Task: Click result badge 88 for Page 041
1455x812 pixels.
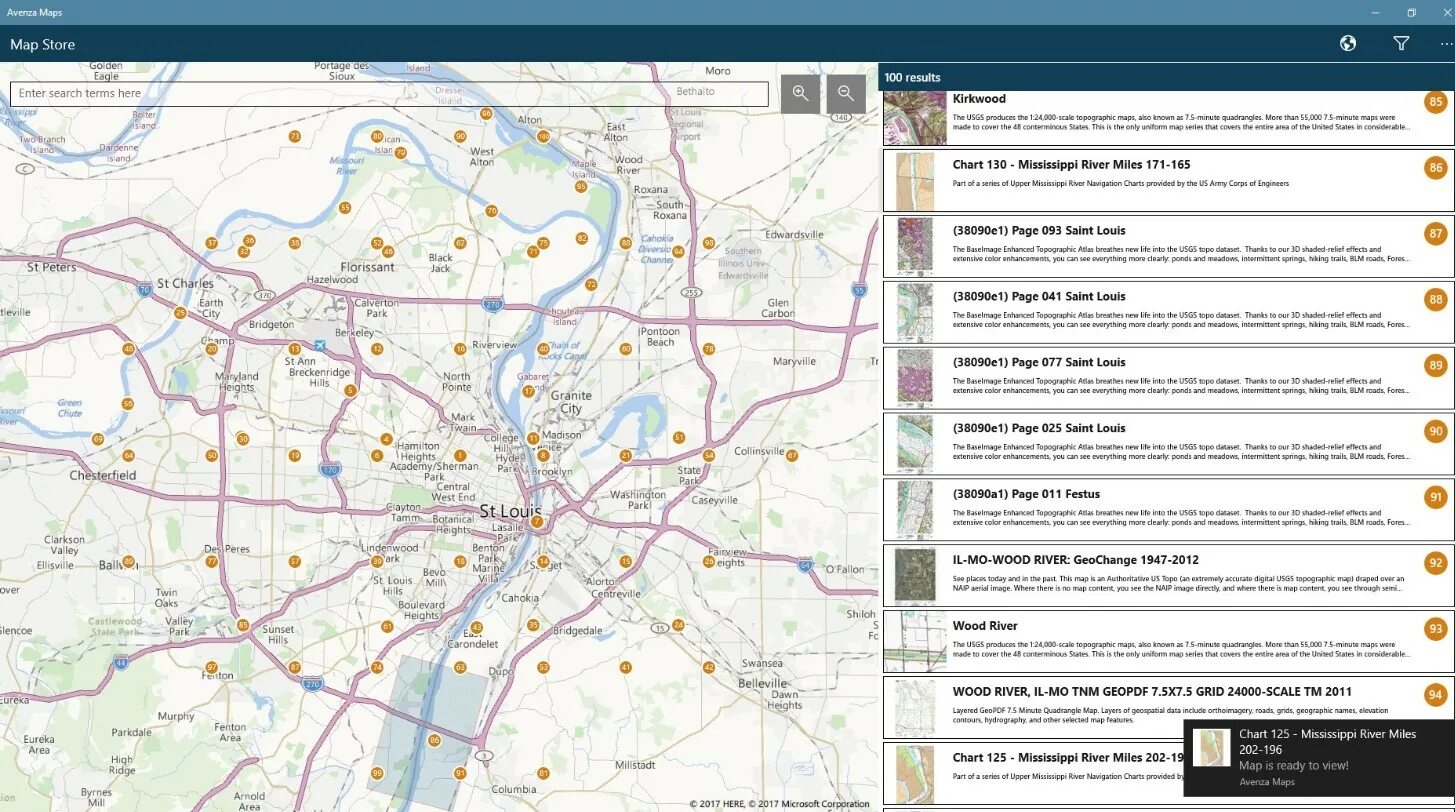Action: pos(1436,300)
